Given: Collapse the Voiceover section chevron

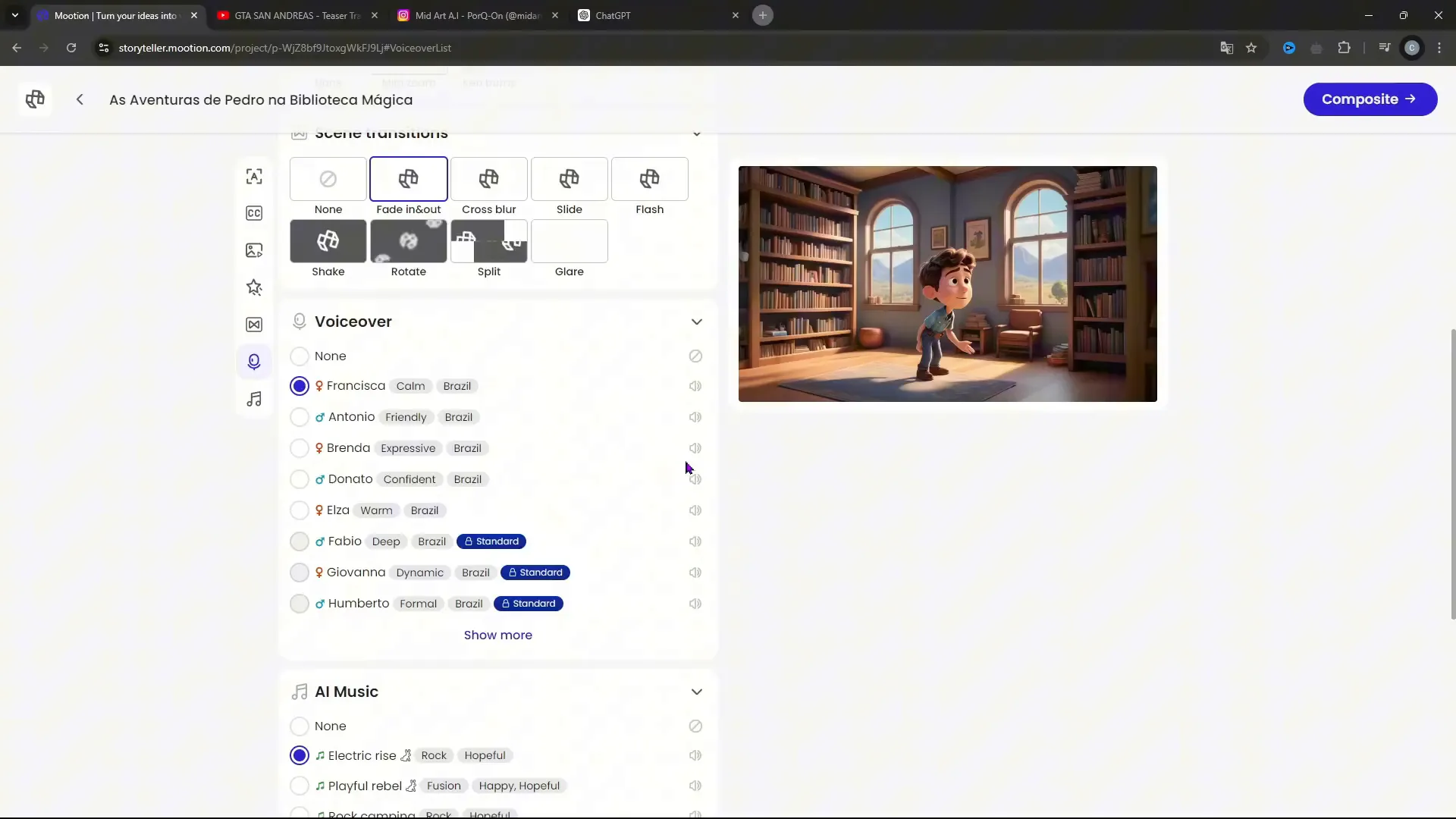Looking at the screenshot, I should [697, 322].
